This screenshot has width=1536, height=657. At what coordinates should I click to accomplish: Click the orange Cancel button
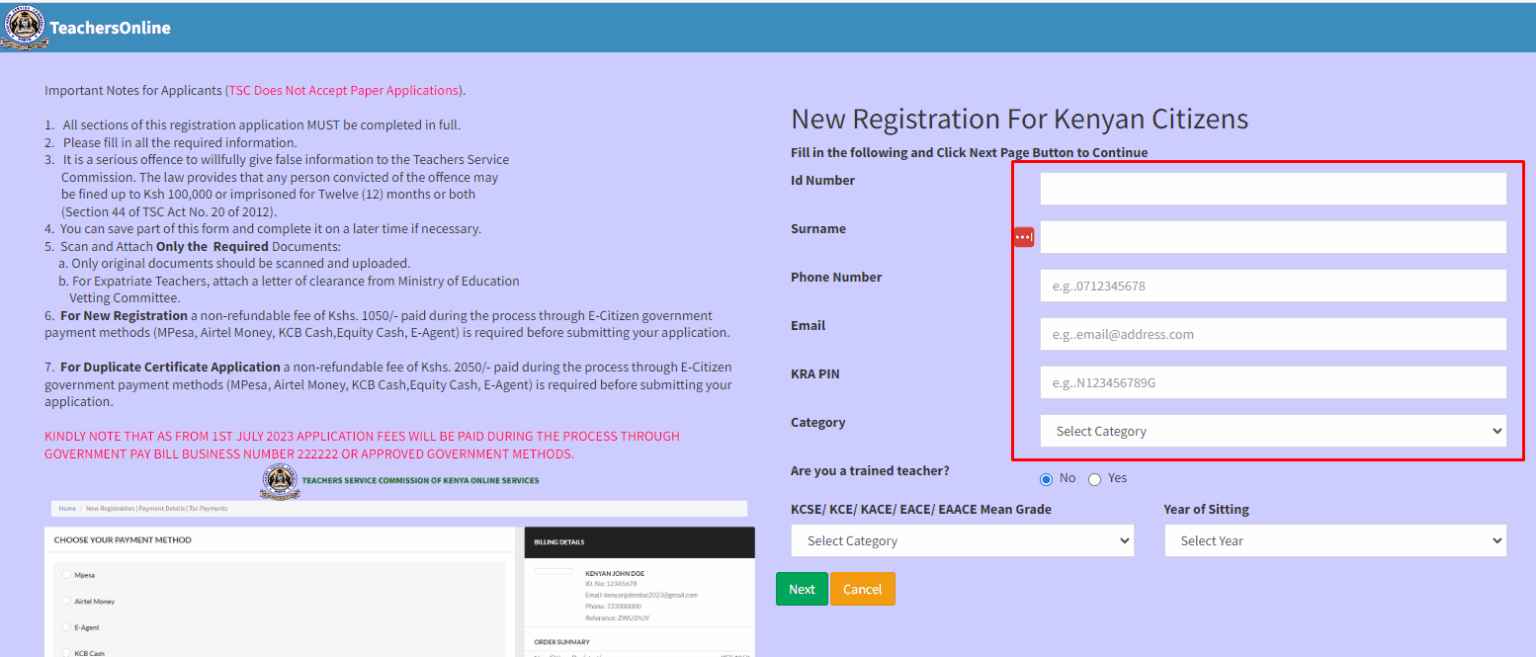pos(862,588)
